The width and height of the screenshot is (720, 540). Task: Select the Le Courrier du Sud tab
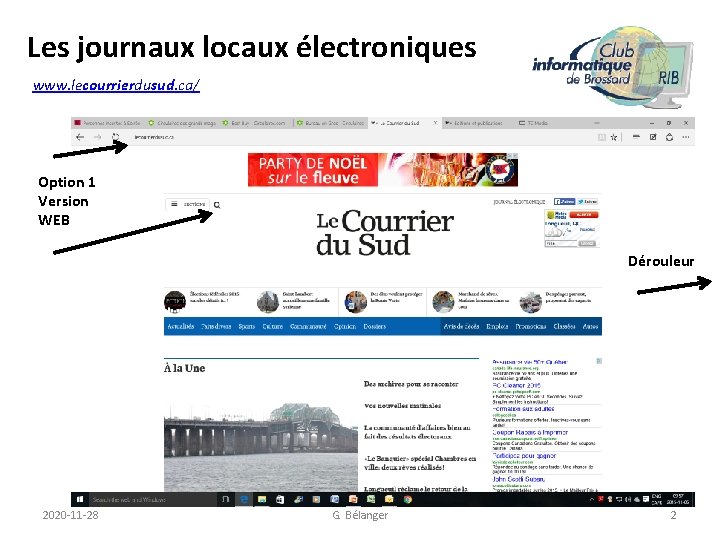click(x=405, y=123)
